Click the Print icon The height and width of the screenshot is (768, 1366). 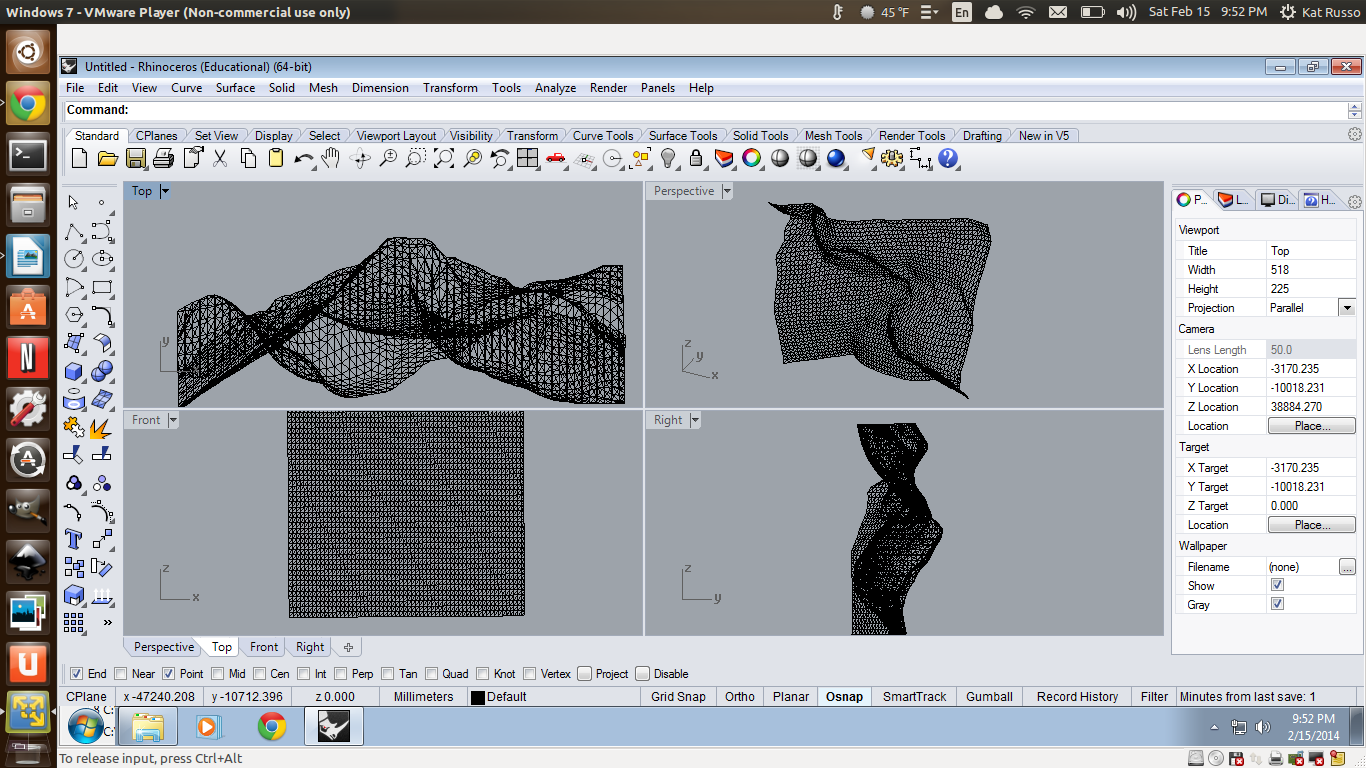(164, 158)
